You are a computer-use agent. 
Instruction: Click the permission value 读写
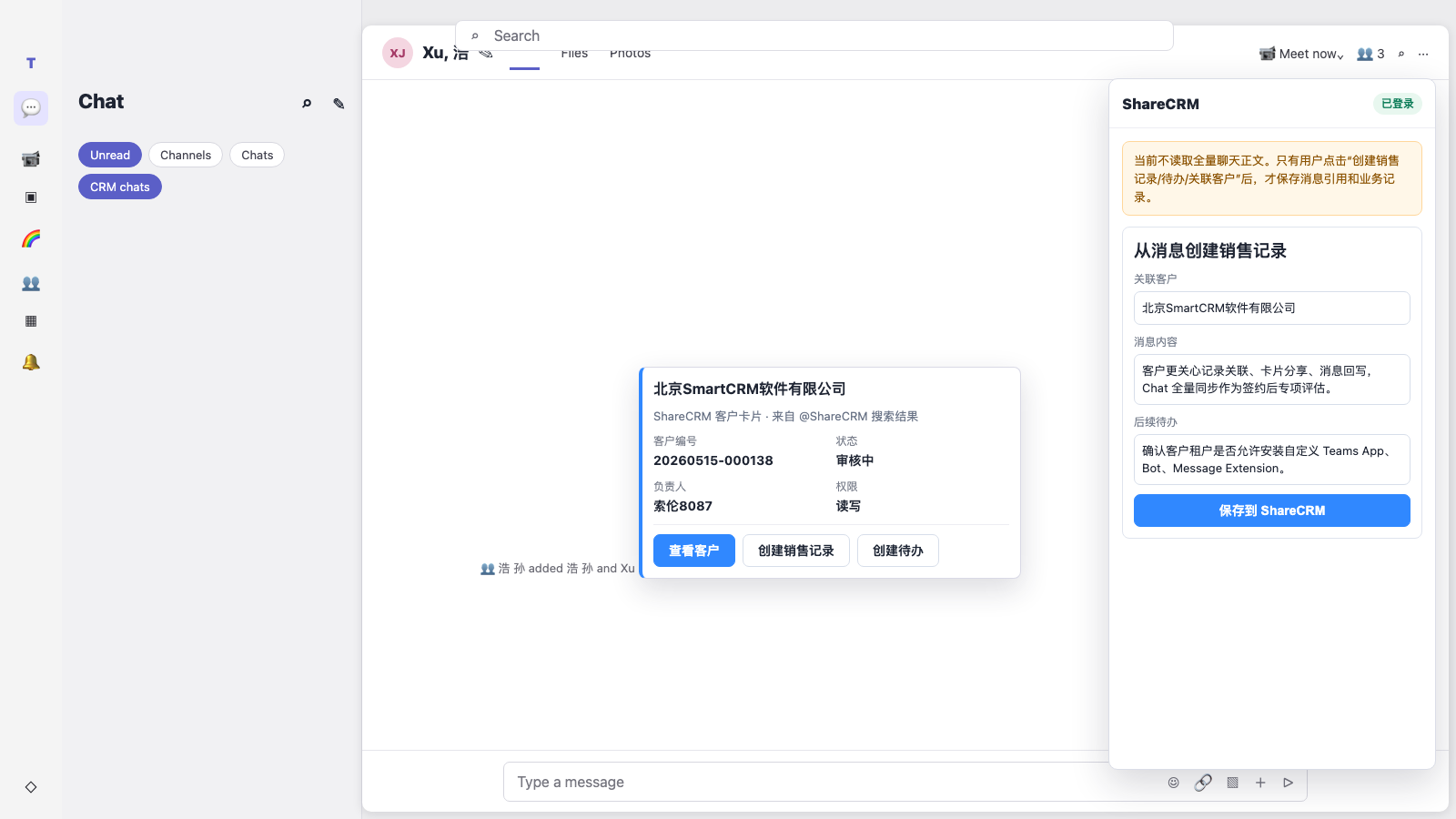(848, 506)
